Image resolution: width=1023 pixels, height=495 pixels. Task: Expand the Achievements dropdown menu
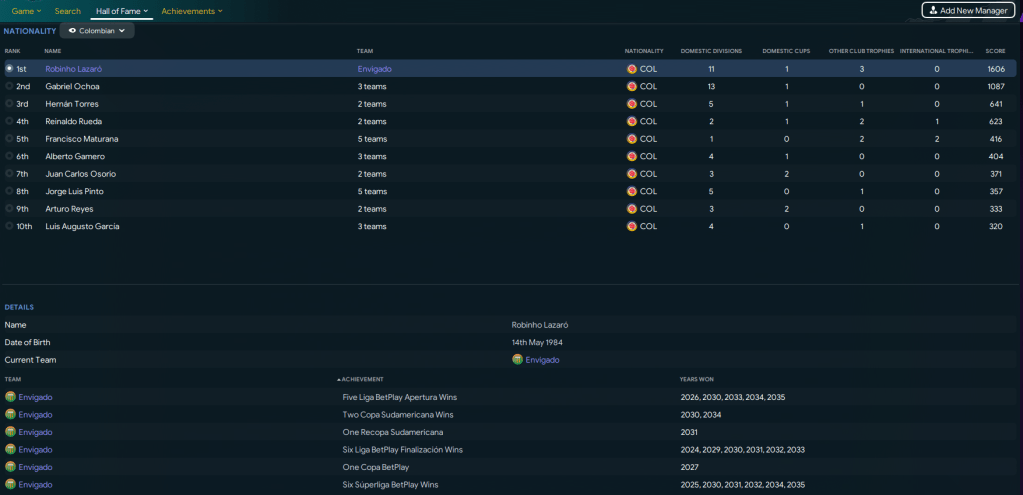pos(191,11)
